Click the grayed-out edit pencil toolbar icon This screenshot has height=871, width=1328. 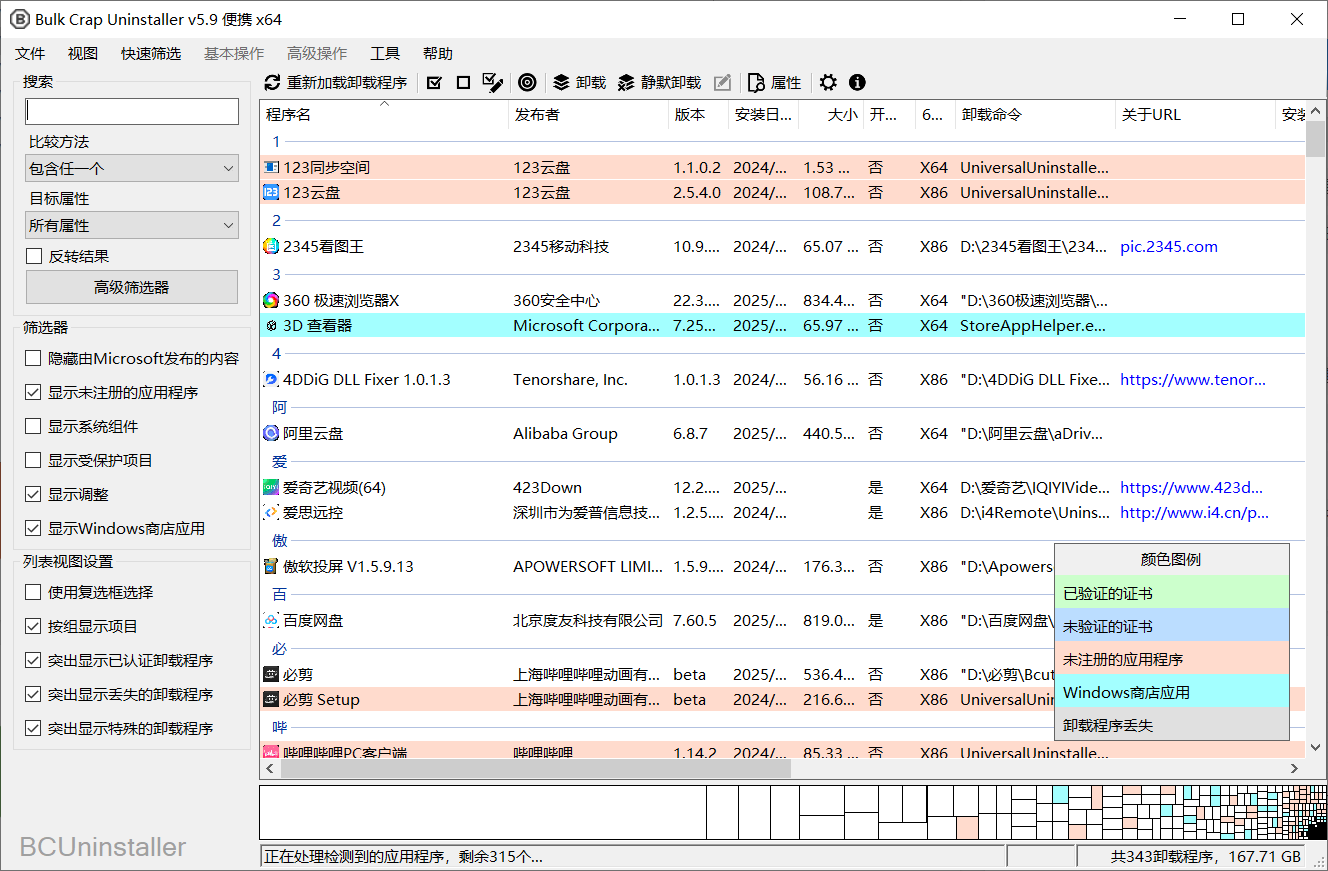722,83
